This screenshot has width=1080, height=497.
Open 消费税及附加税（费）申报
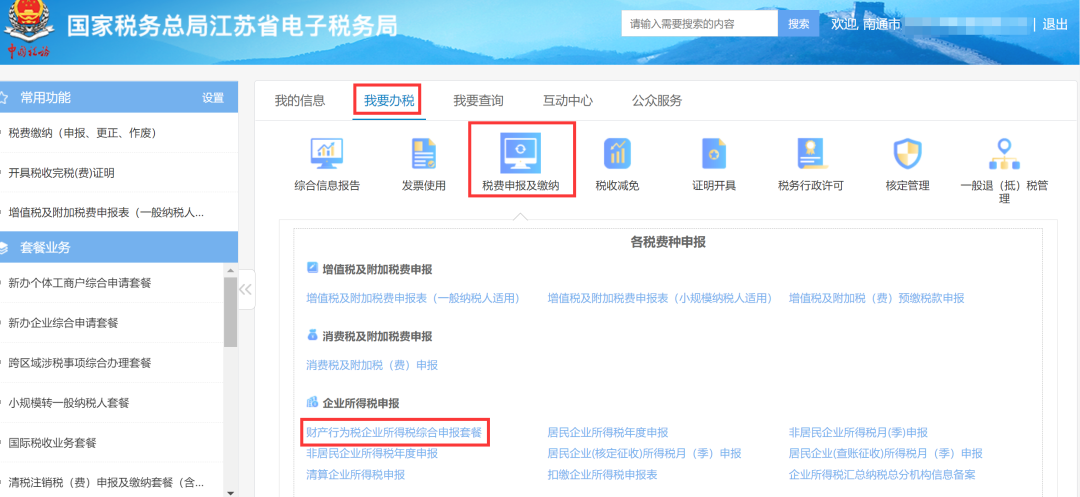click(x=372, y=365)
